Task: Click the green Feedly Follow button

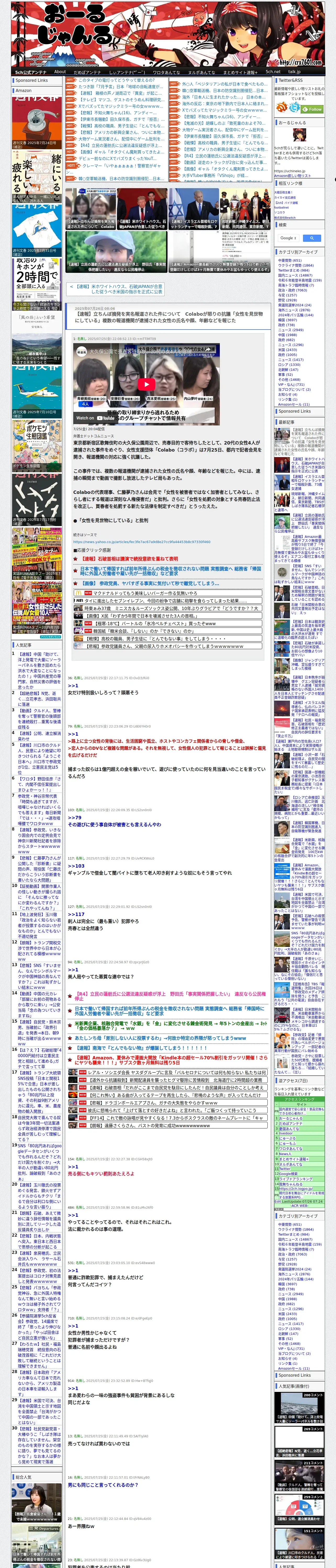Action: (312, 109)
